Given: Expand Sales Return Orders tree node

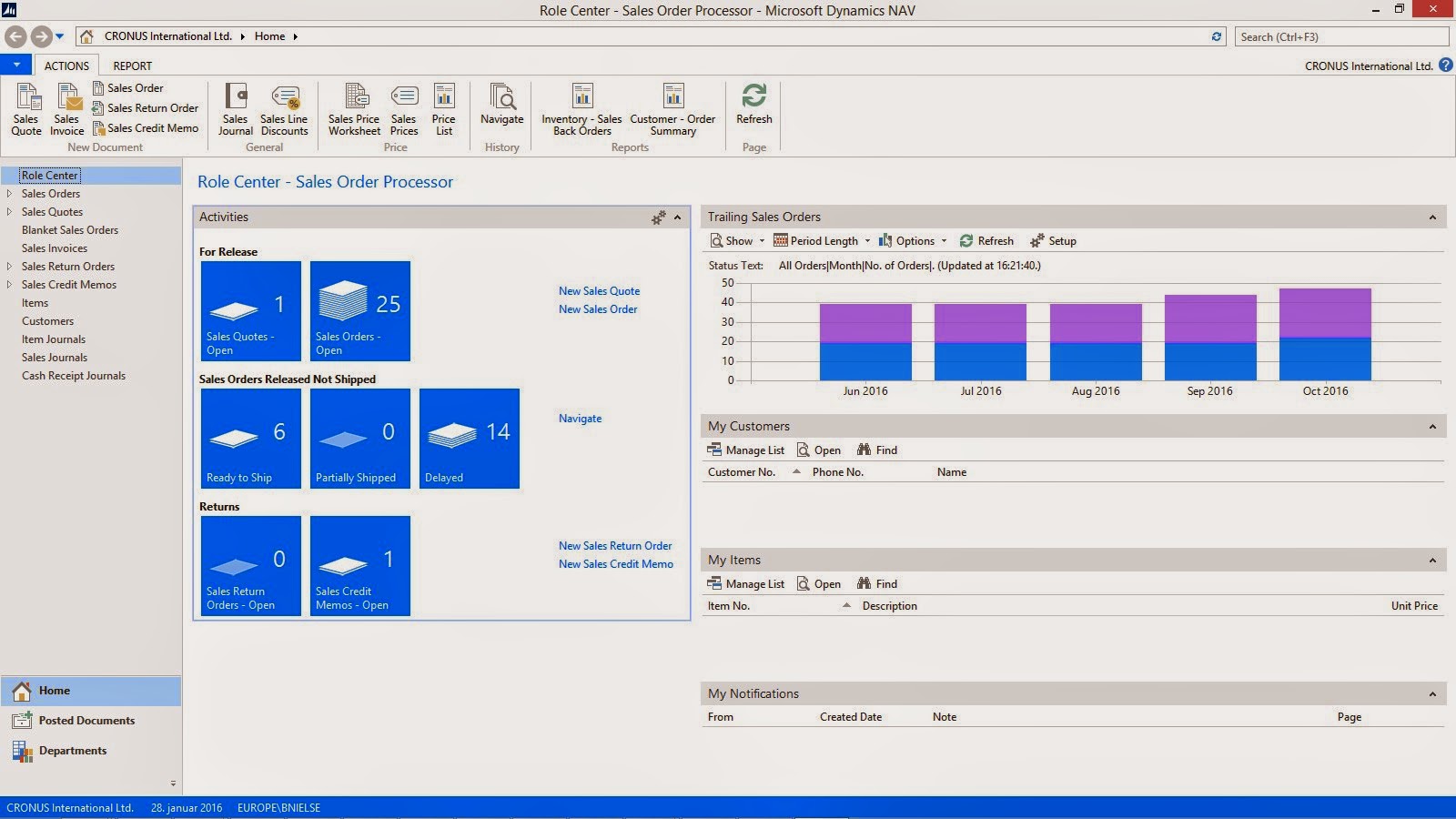Looking at the screenshot, I should [9, 267].
